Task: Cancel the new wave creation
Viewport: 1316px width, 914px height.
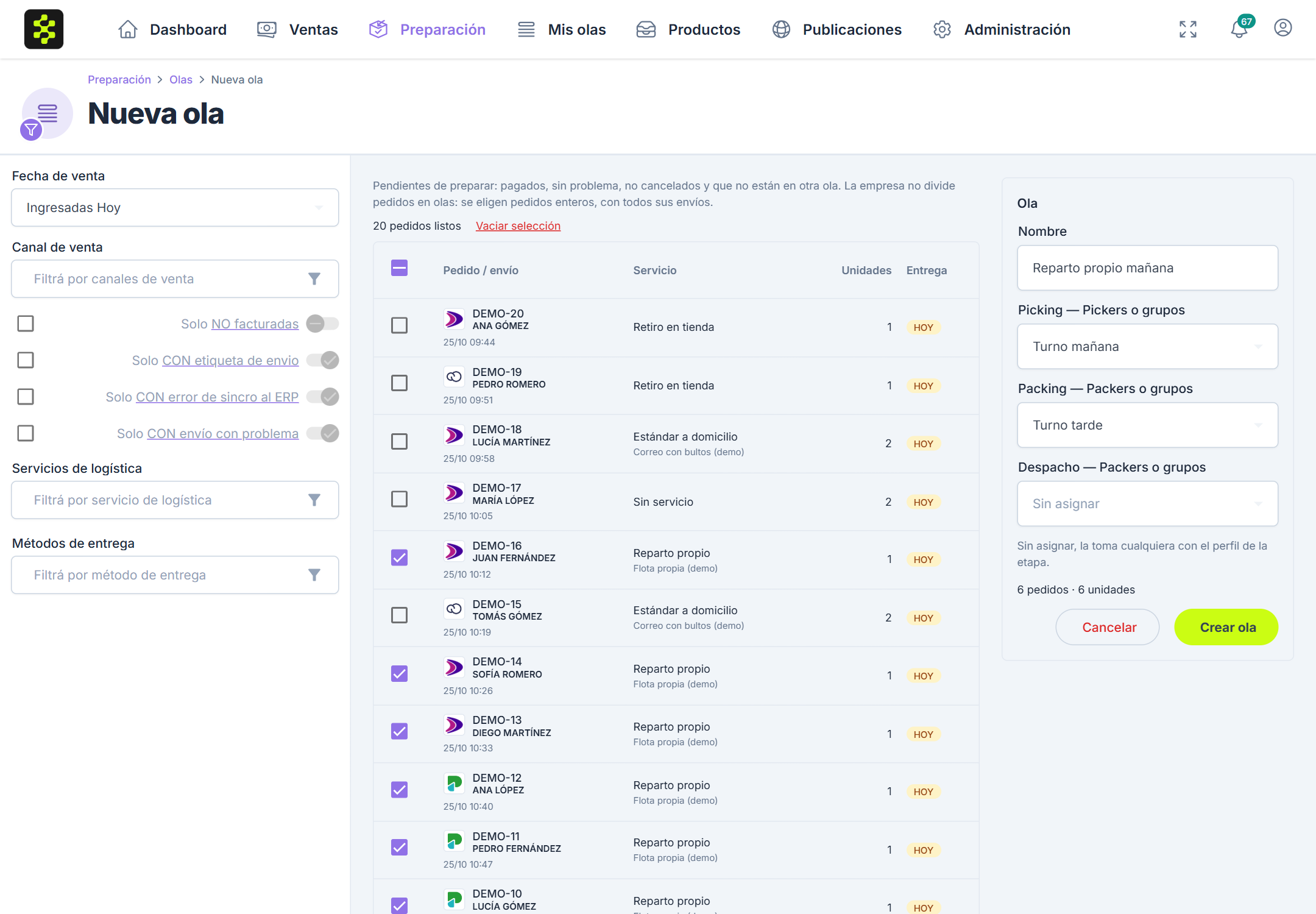Action: click(1108, 628)
